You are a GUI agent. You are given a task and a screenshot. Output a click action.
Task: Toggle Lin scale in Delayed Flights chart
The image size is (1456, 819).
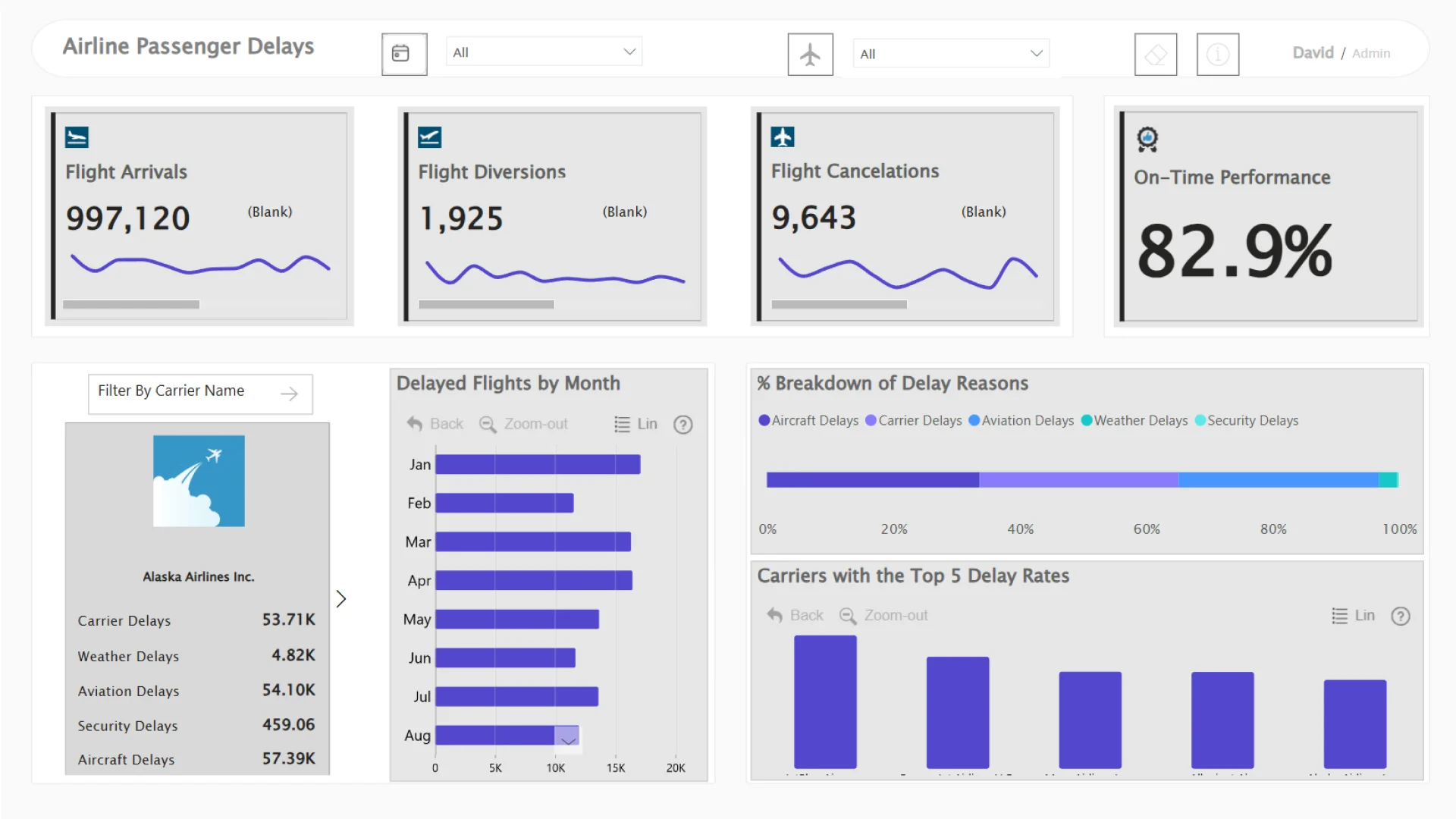[635, 424]
